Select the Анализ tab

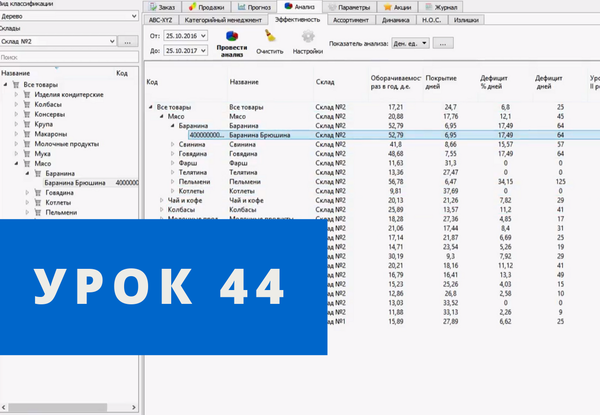tap(300, 7)
